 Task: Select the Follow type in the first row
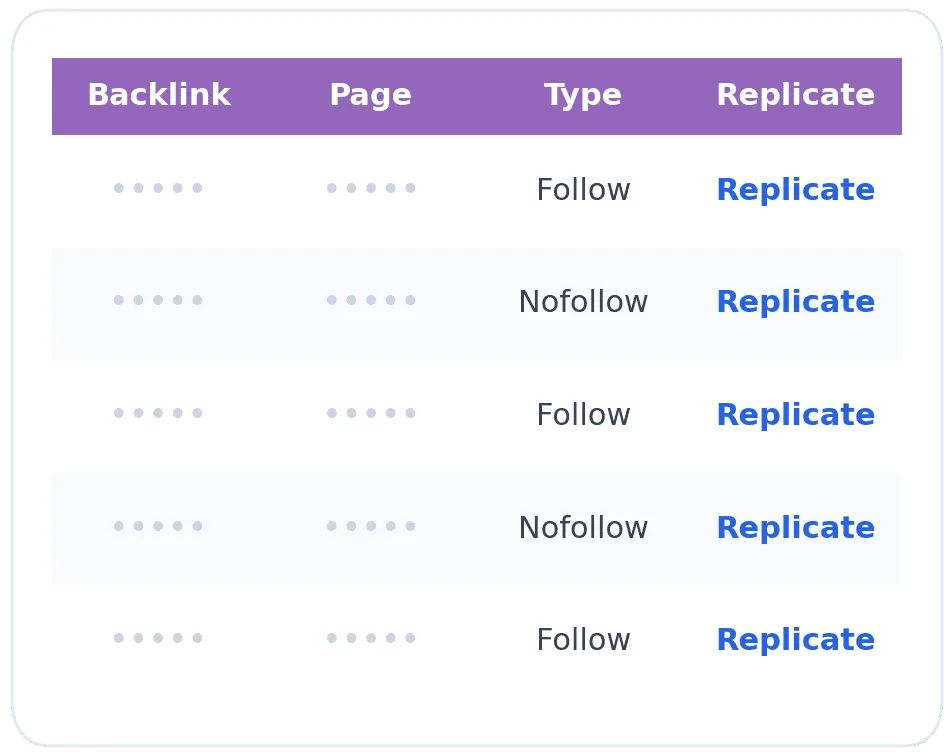click(583, 190)
